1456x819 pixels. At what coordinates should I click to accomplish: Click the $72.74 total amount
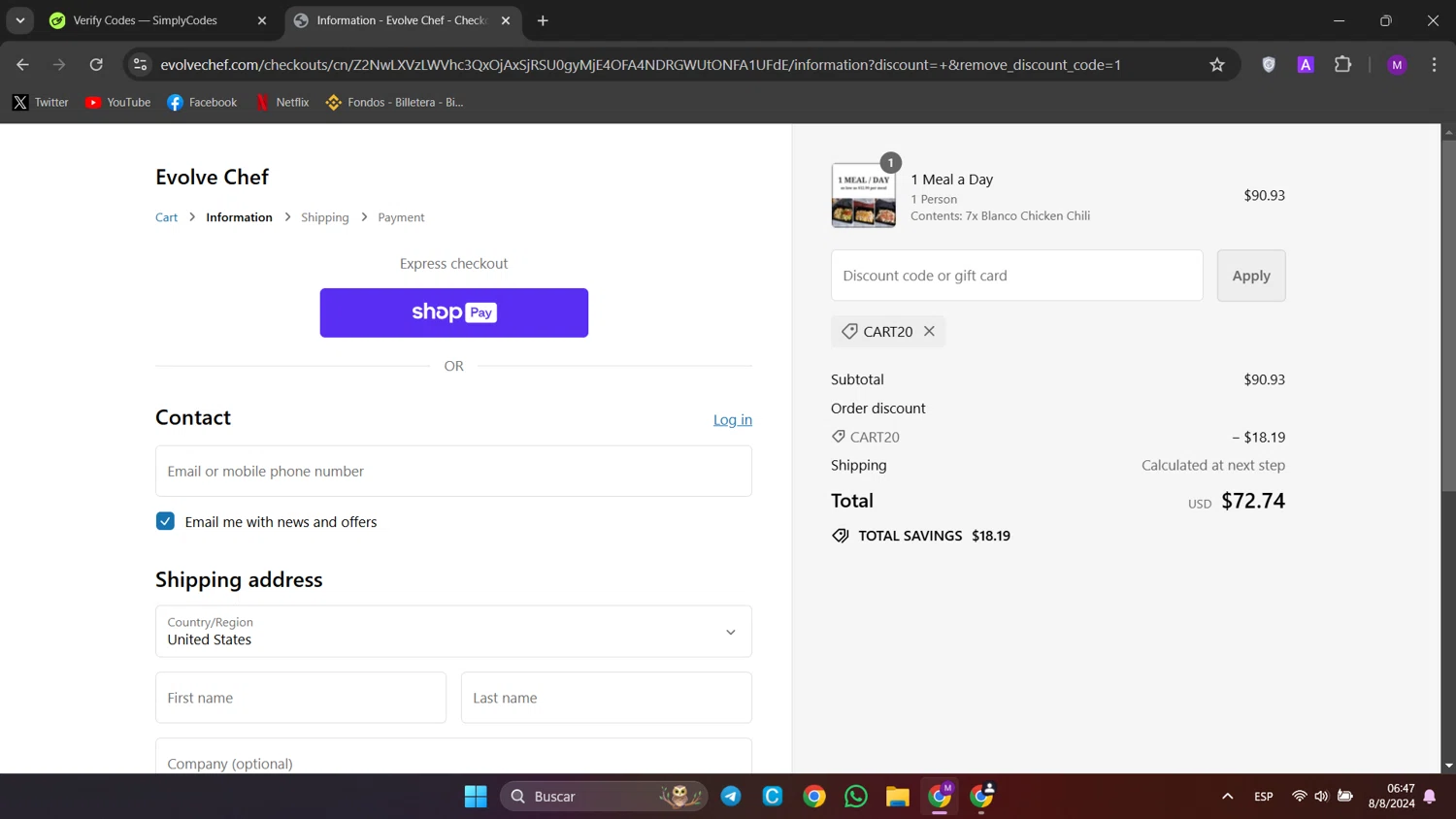1253,501
